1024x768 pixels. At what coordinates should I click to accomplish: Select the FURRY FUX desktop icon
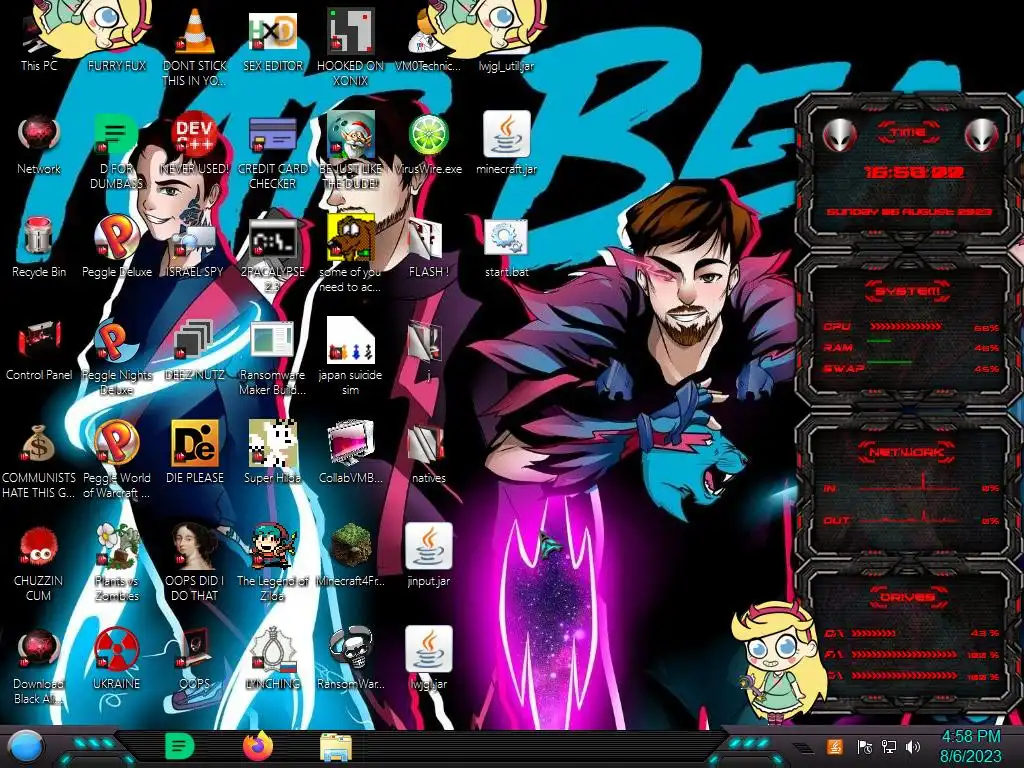[117, 38]
